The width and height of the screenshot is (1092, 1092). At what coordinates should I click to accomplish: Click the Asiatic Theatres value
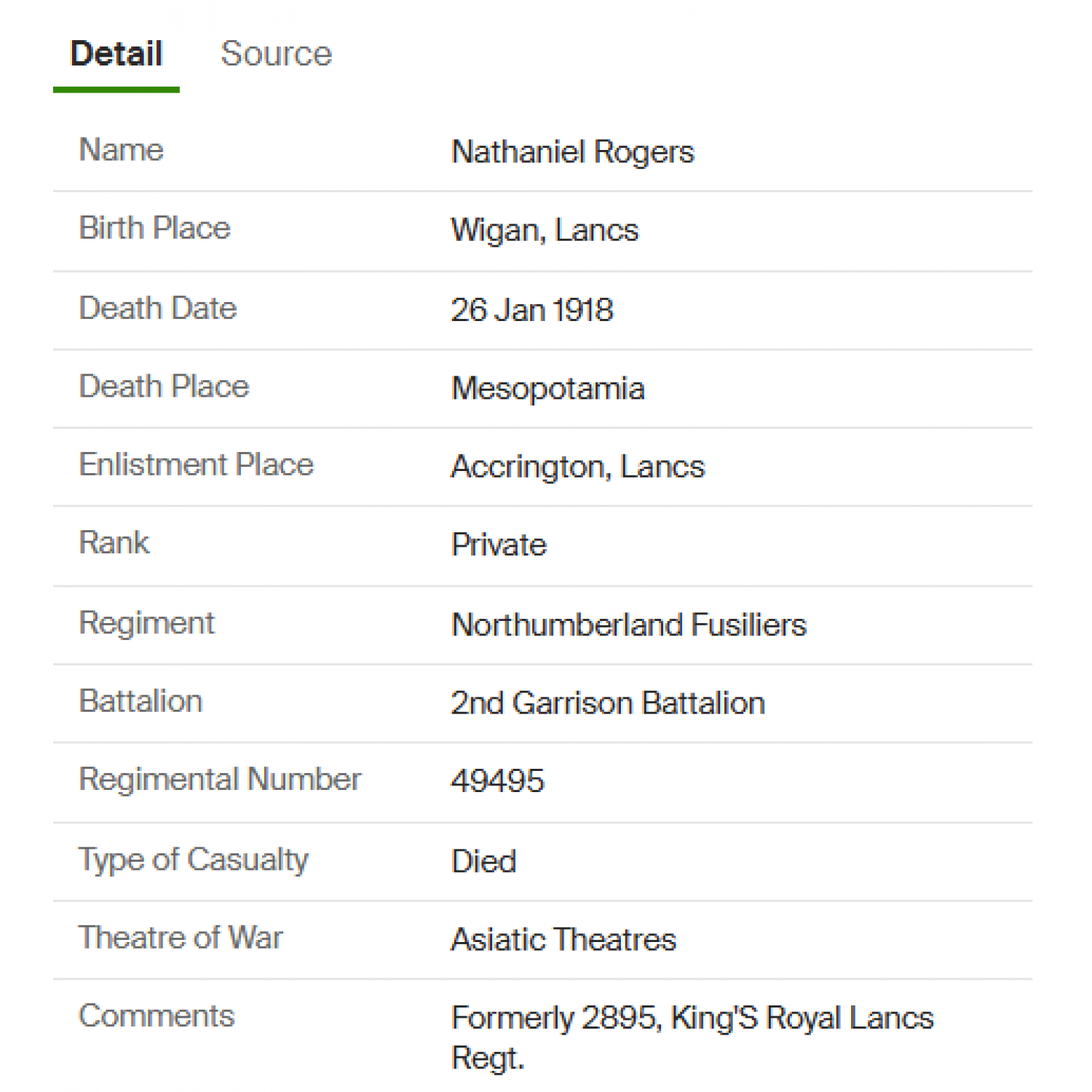[563, 940]
